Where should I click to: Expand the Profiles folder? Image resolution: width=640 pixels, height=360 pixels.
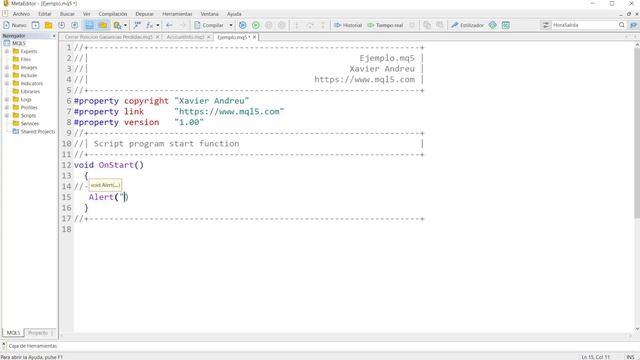7,107
